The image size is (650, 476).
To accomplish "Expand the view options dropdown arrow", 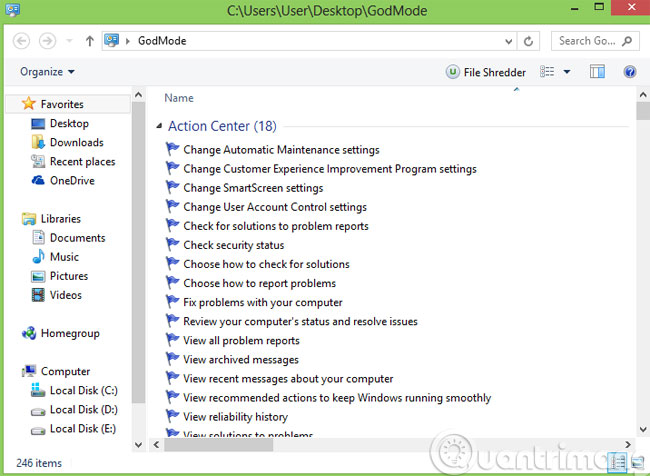I will pos(567,72).
